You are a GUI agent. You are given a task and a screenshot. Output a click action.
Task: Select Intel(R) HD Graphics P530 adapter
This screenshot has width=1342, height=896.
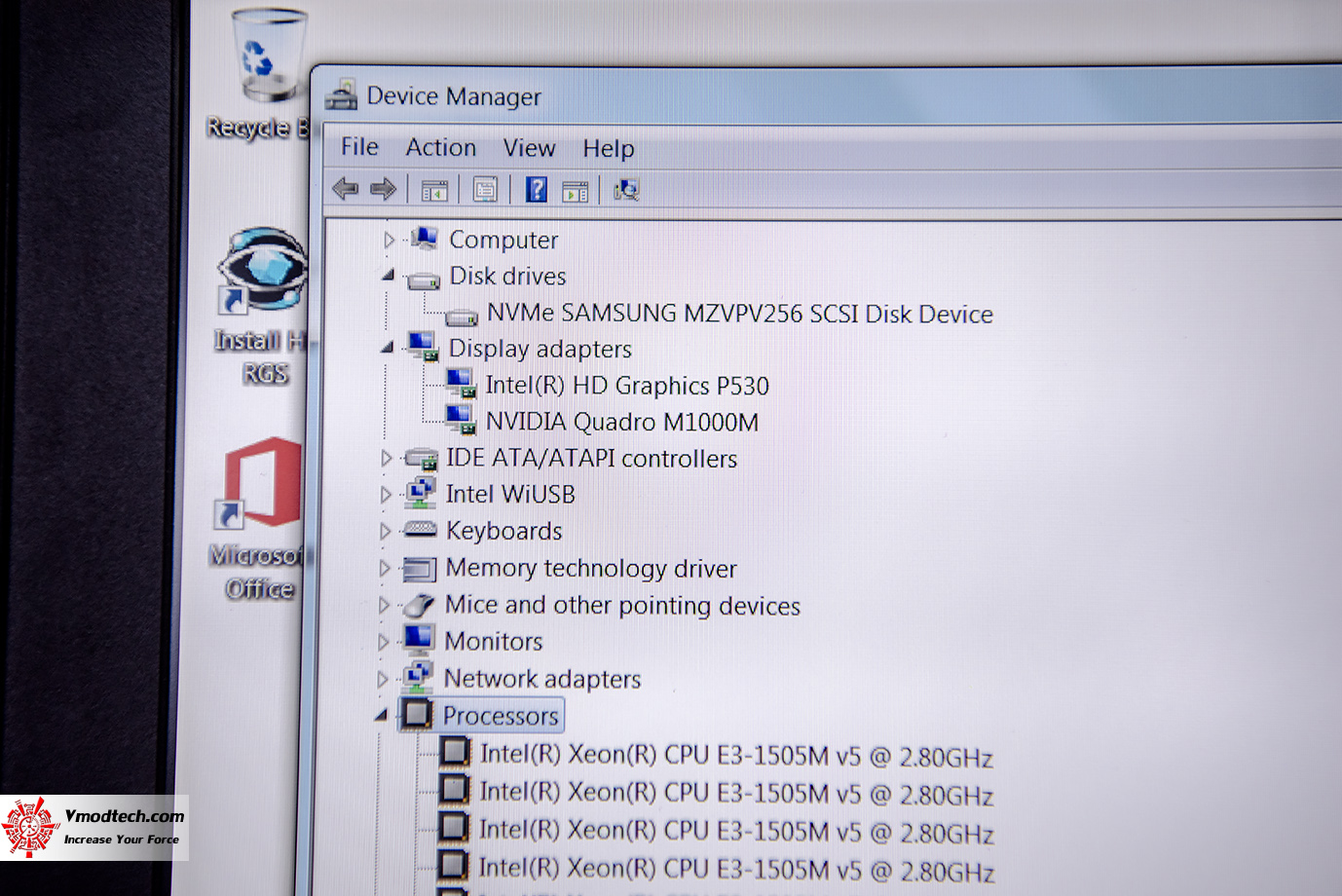627,386
